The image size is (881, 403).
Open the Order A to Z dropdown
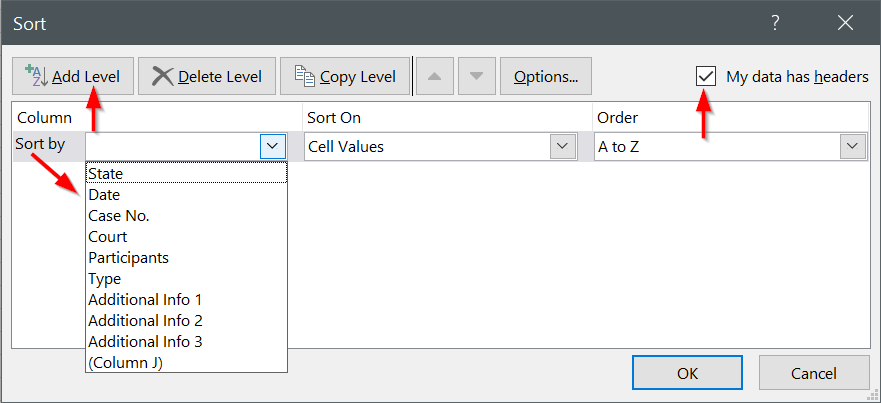(x=852, y=147)
